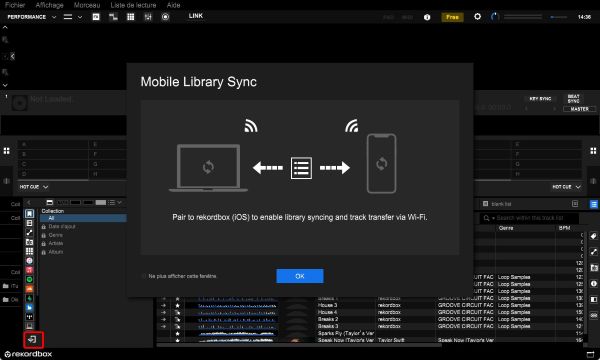Screen dimensions: 600x360
Task: Click the LINK button
Action: 196,16
